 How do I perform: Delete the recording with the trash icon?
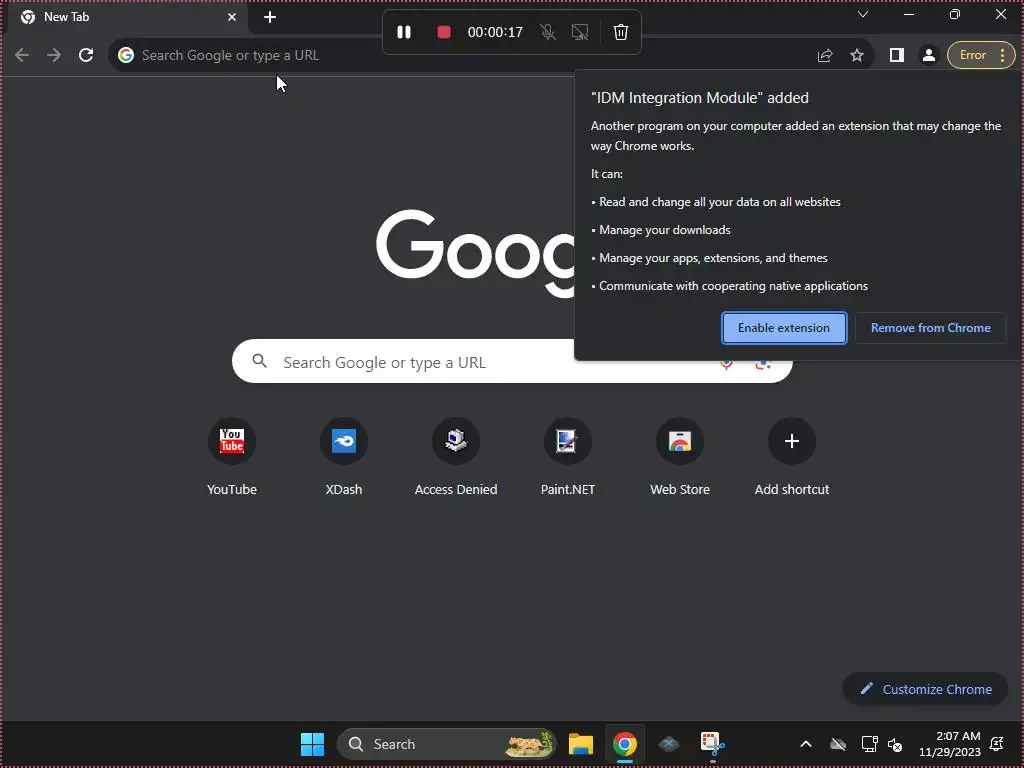click(621, 32)
